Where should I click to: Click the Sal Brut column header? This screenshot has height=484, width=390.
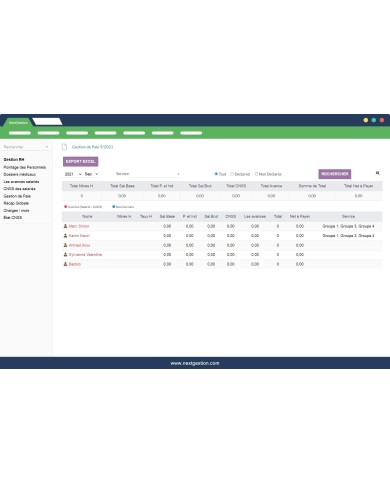(x=211, y=216)
